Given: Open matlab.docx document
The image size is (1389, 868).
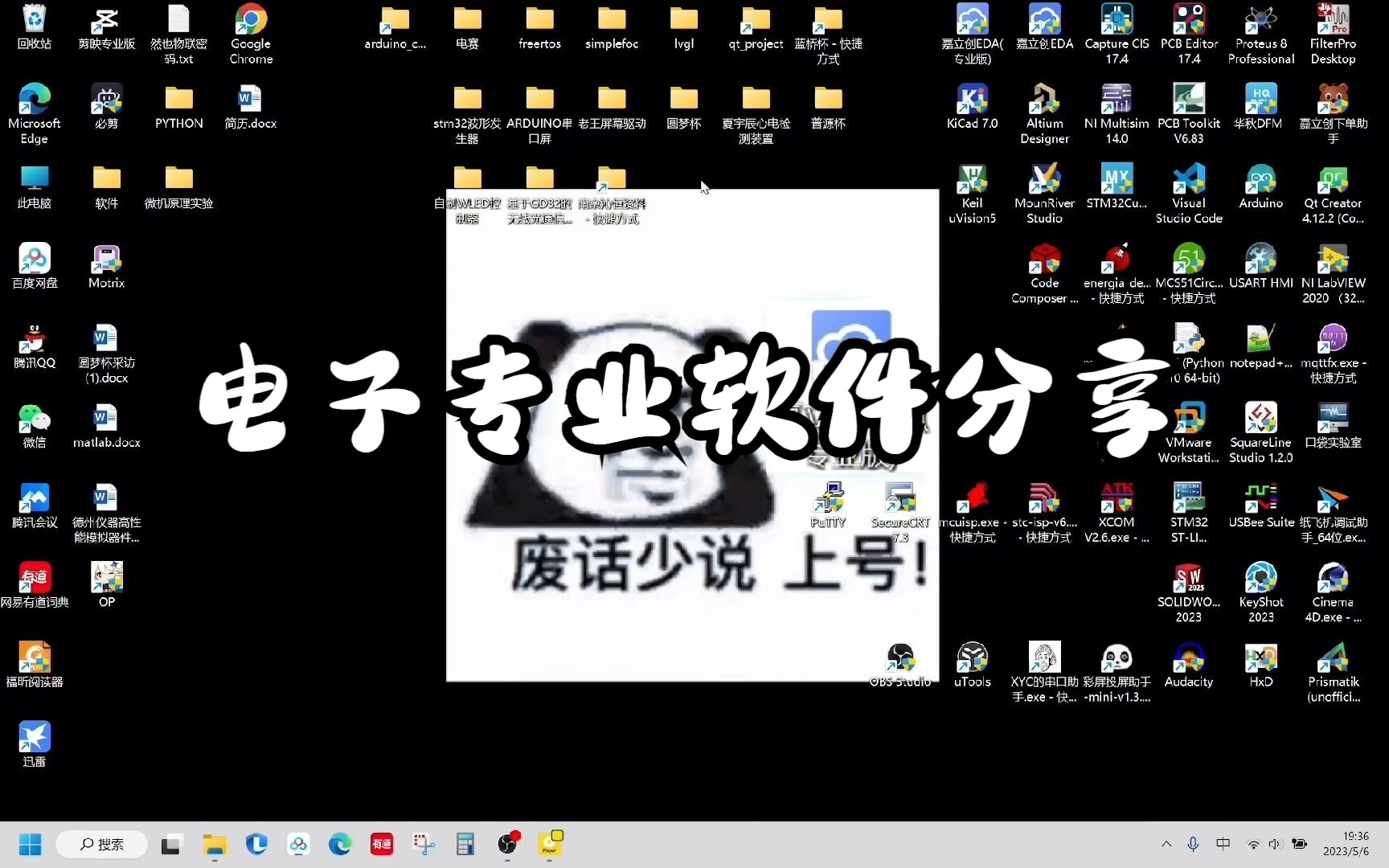Looking at the screenshot, I should (106, 424).
